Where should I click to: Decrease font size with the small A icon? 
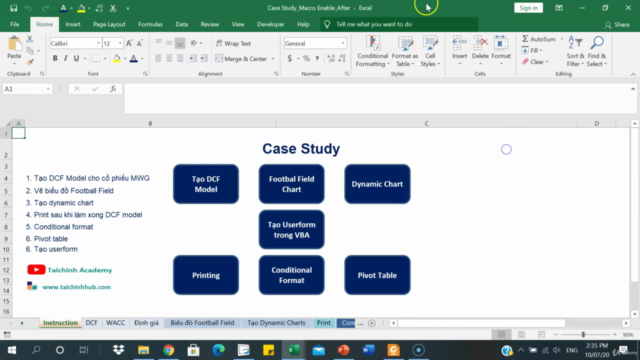click(140, 43)
